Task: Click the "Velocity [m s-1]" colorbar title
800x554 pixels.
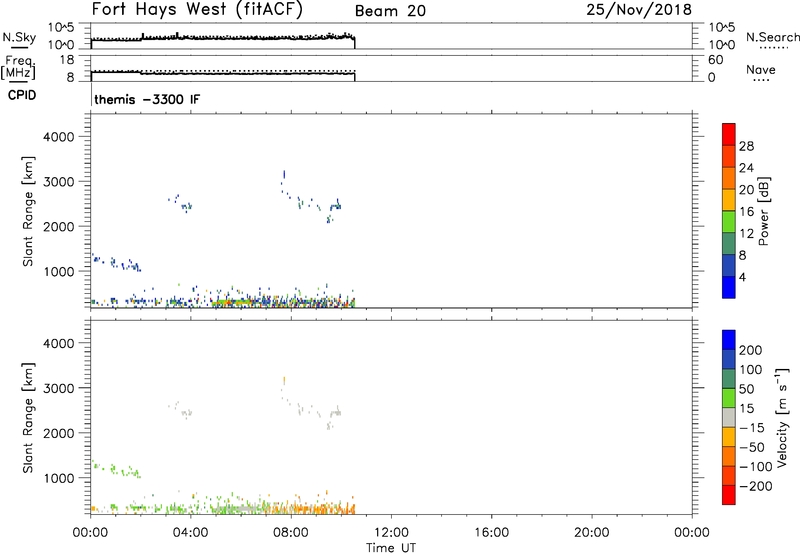Action: [x=782, y=417]
